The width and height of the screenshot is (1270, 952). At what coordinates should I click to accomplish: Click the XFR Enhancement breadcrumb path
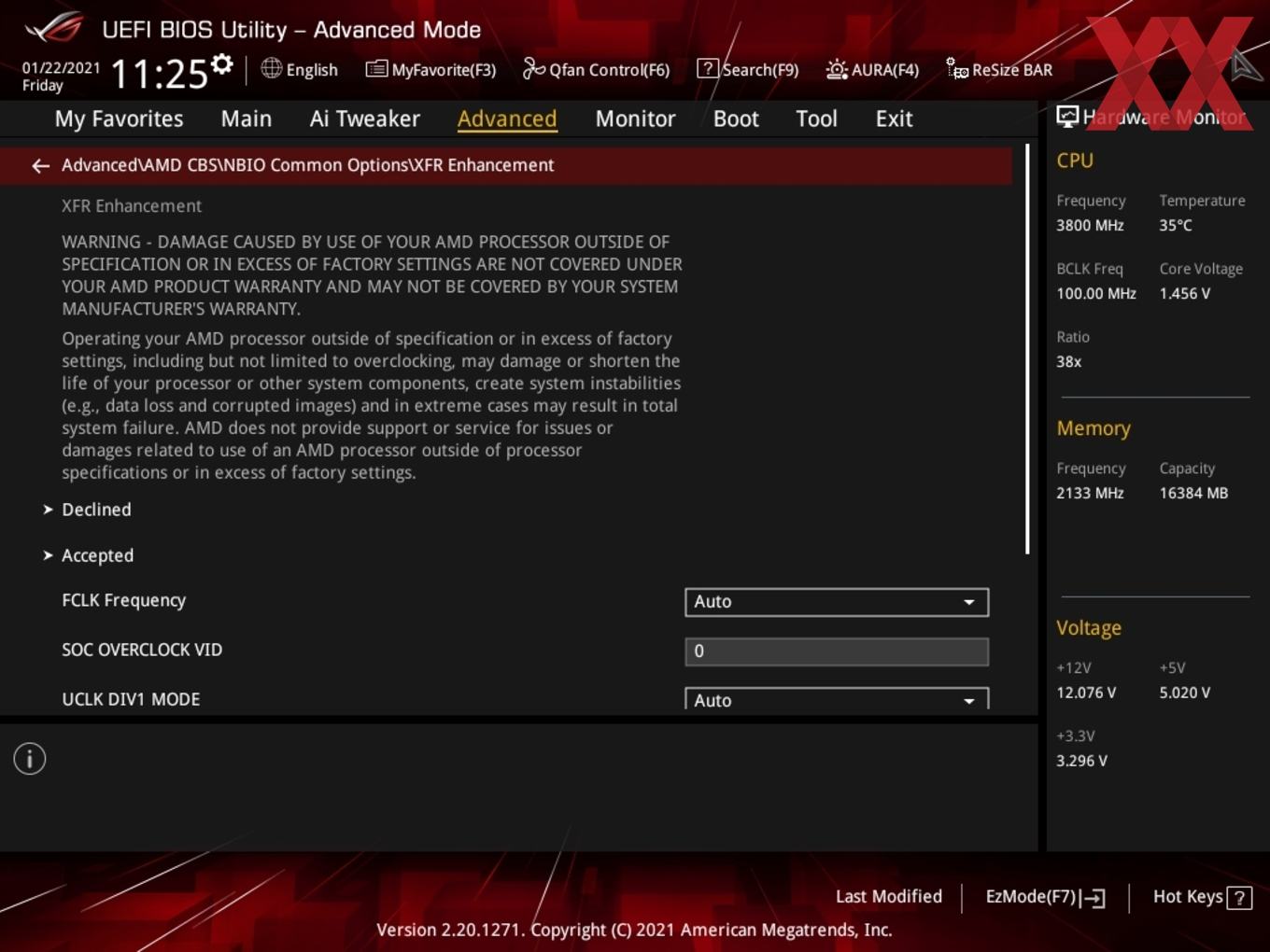(308, 165)
